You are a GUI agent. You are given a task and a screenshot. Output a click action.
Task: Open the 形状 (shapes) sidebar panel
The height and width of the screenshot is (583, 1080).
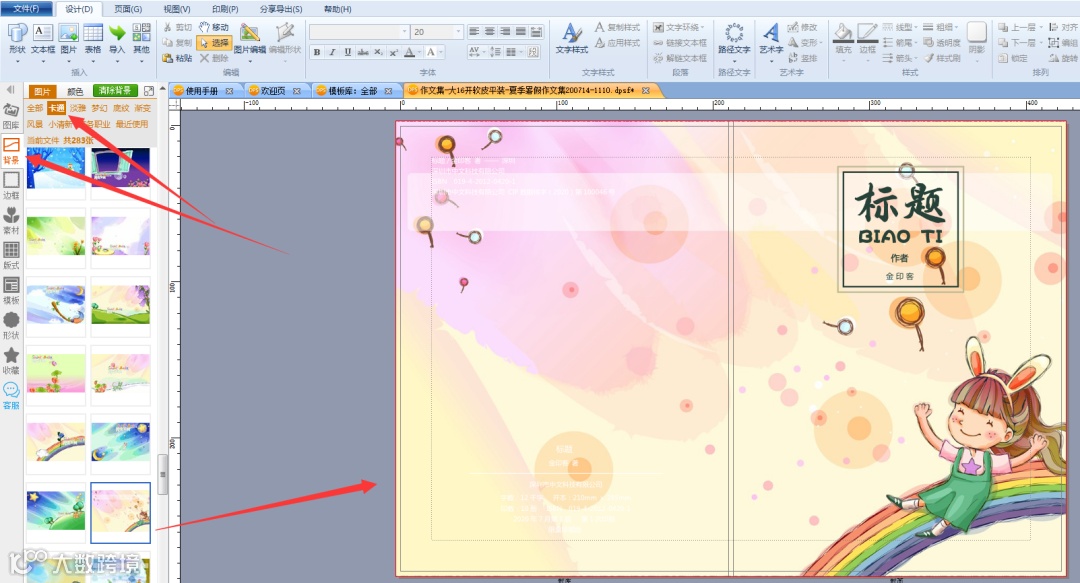click(11, 326)
